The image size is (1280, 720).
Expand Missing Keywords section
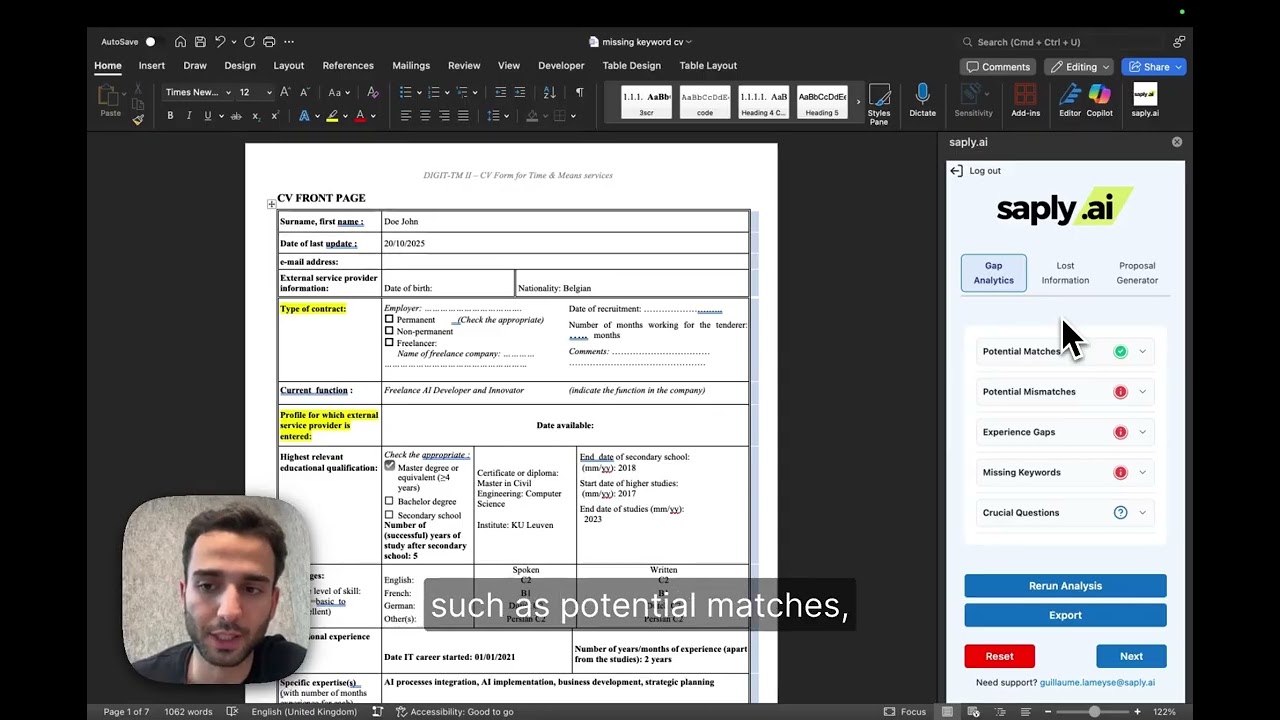click(1065, 472)
